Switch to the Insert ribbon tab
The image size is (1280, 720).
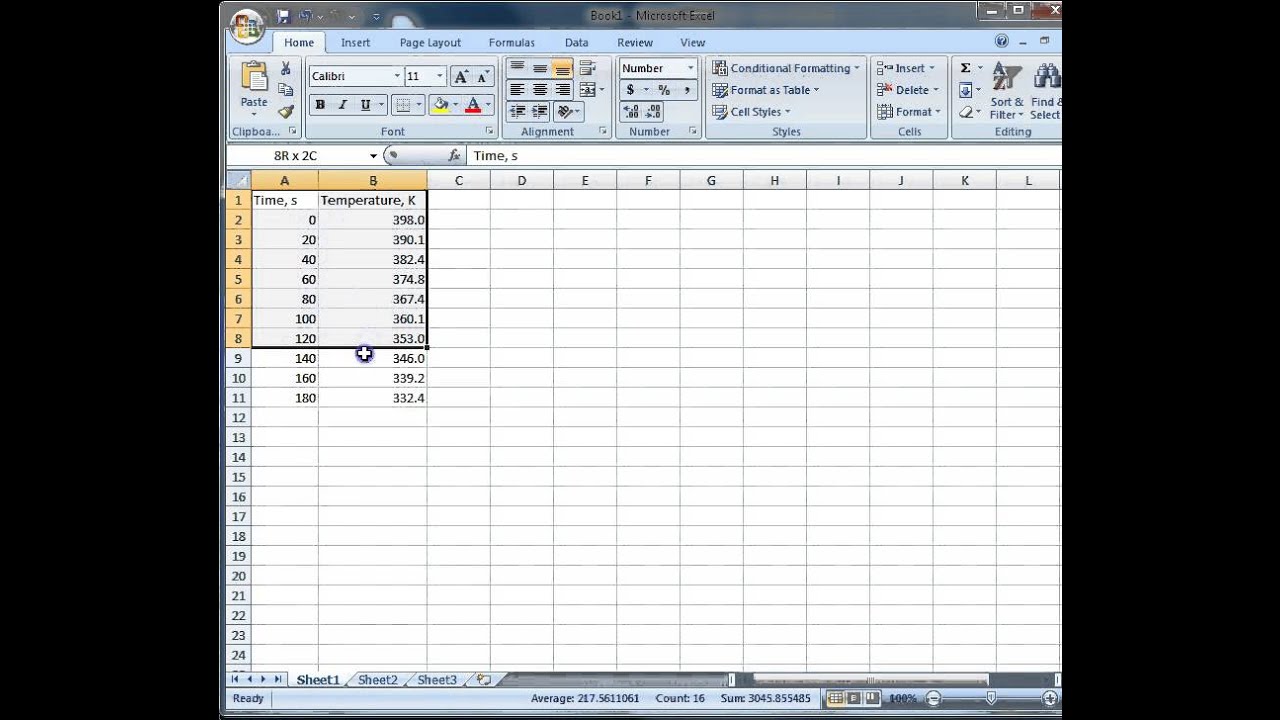pos(355,43)
